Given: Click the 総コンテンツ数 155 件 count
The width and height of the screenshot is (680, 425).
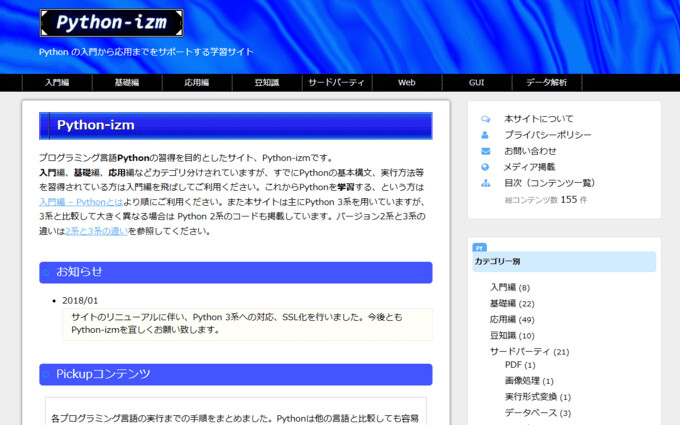Looking at the screenshot, I should pos(546,200).
